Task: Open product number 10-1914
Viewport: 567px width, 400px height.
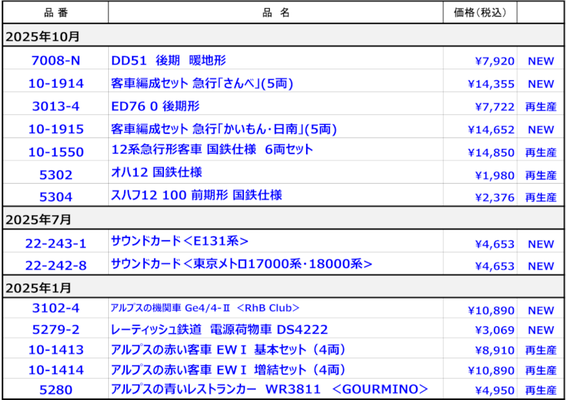Action: point(56,84)
